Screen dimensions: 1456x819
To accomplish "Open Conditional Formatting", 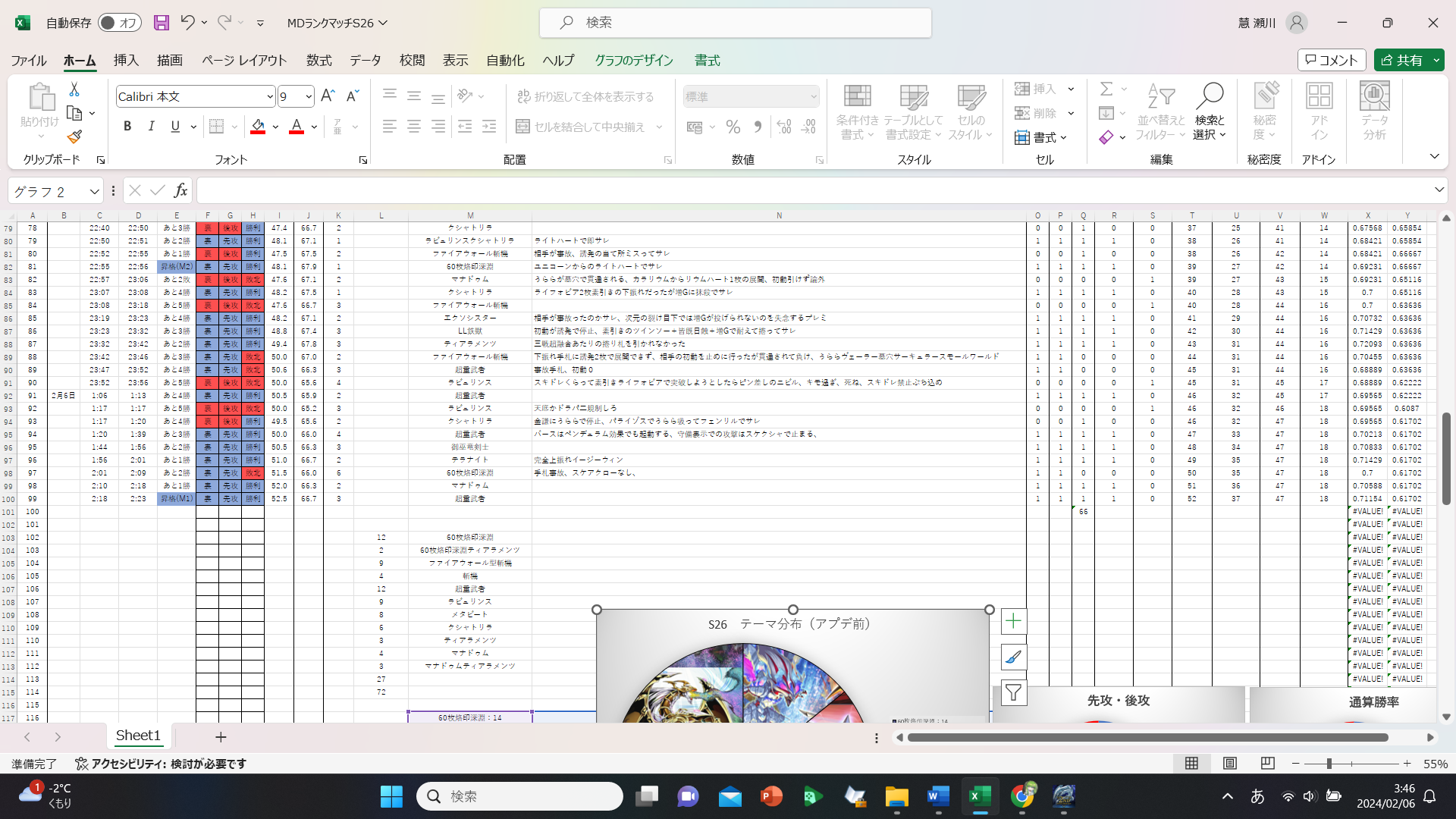I will [x=858, y=111].
